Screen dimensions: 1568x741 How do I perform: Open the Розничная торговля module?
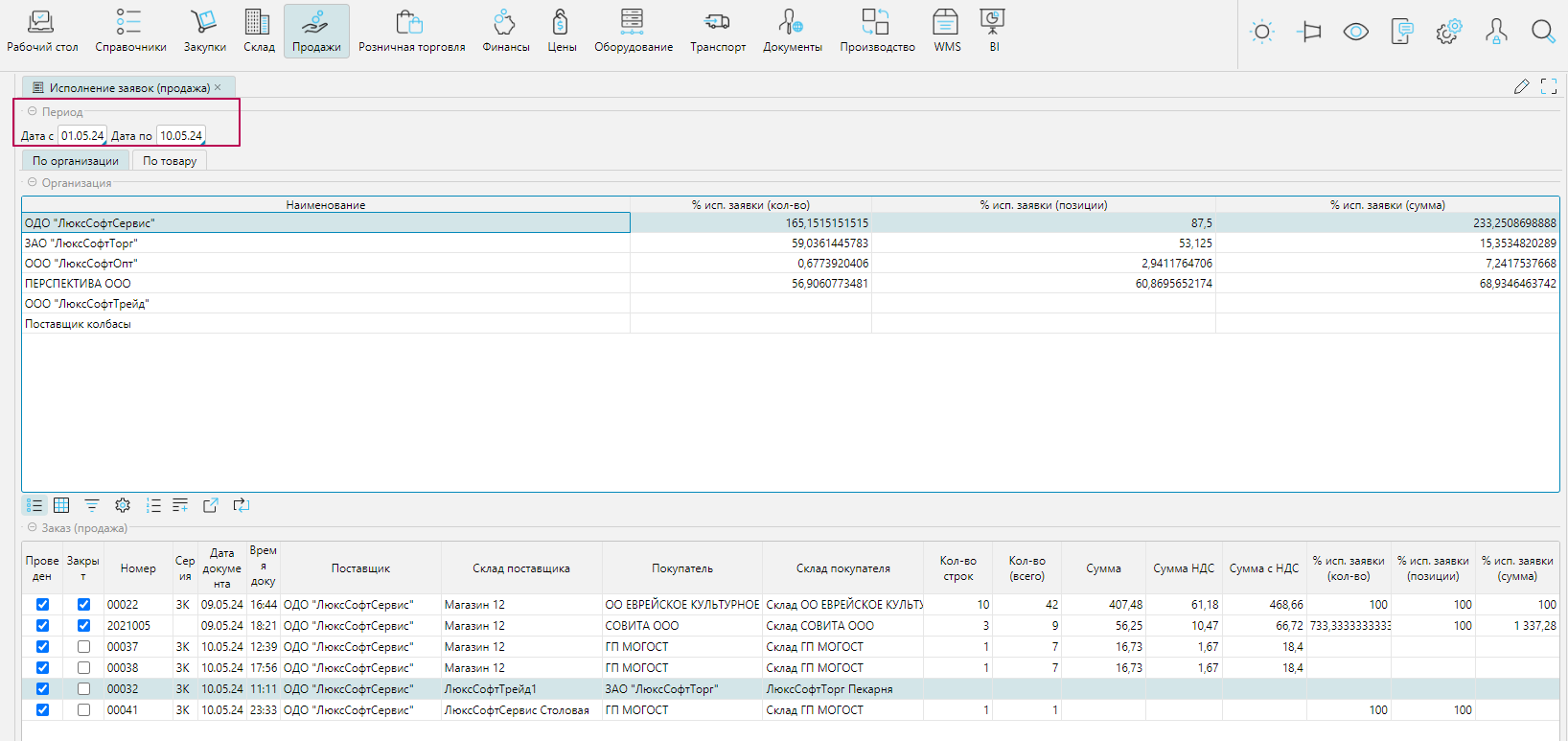[411, 31]
